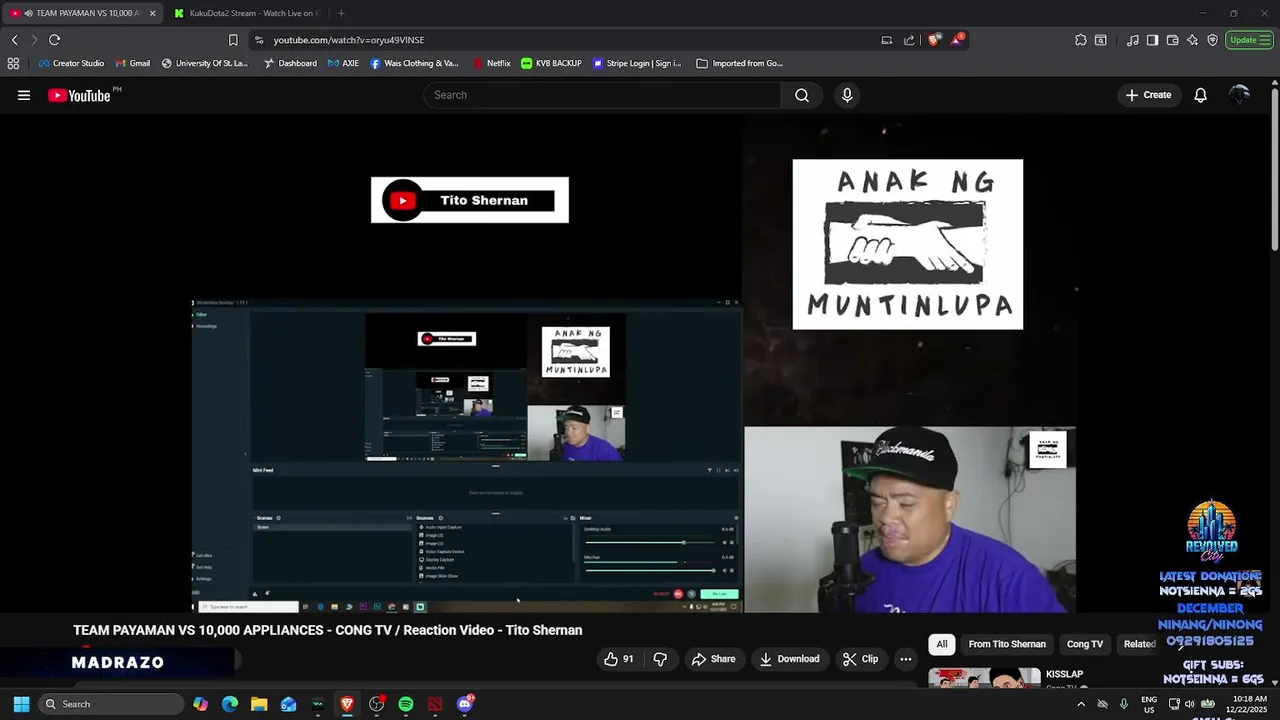Open Brave playlist music note icon
This screenshot has height=720, width=1280.
point(1133,40)
